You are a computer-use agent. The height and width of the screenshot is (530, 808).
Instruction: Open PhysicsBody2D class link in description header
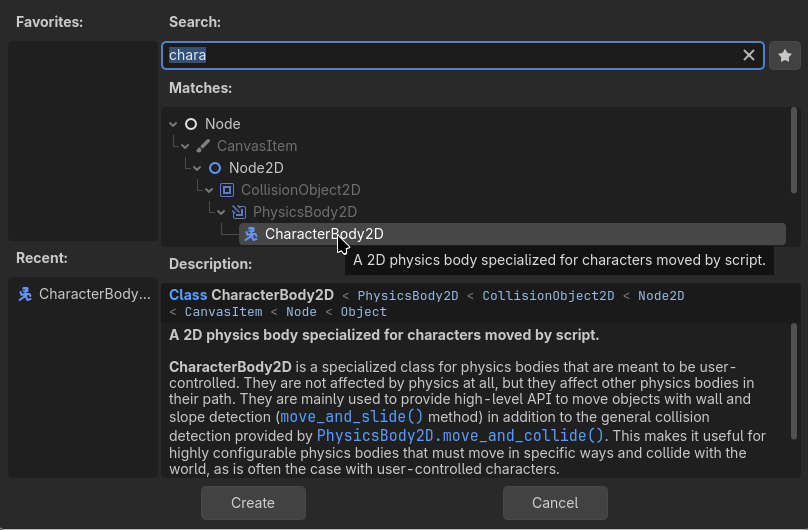click(408, 296)
